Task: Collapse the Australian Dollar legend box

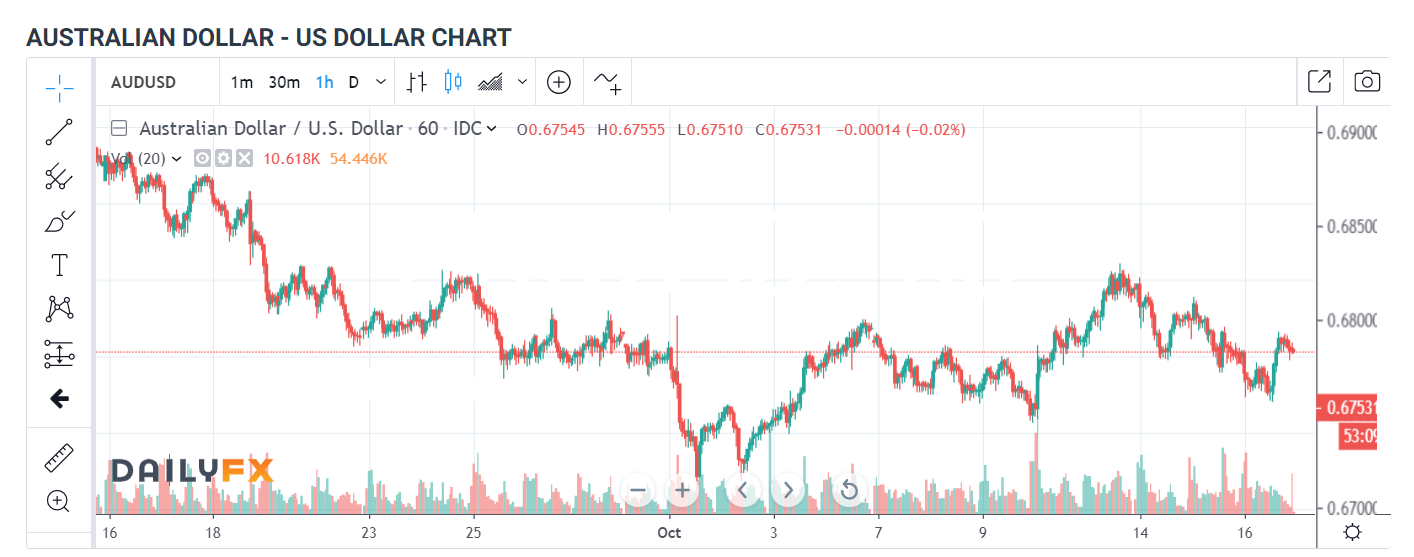Action: (119, 128)
